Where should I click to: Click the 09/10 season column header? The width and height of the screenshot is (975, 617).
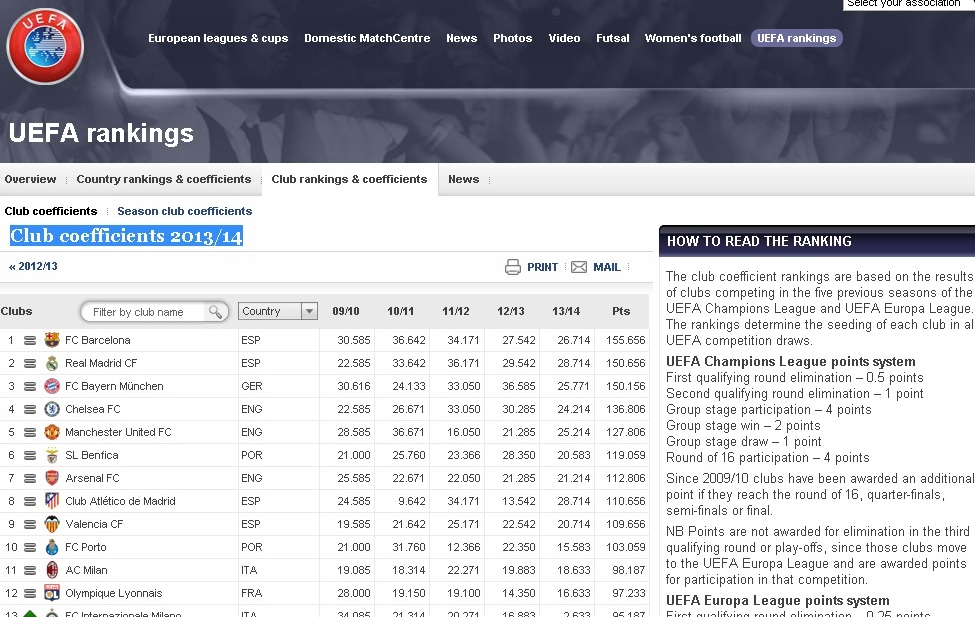(x=346, y=311)
